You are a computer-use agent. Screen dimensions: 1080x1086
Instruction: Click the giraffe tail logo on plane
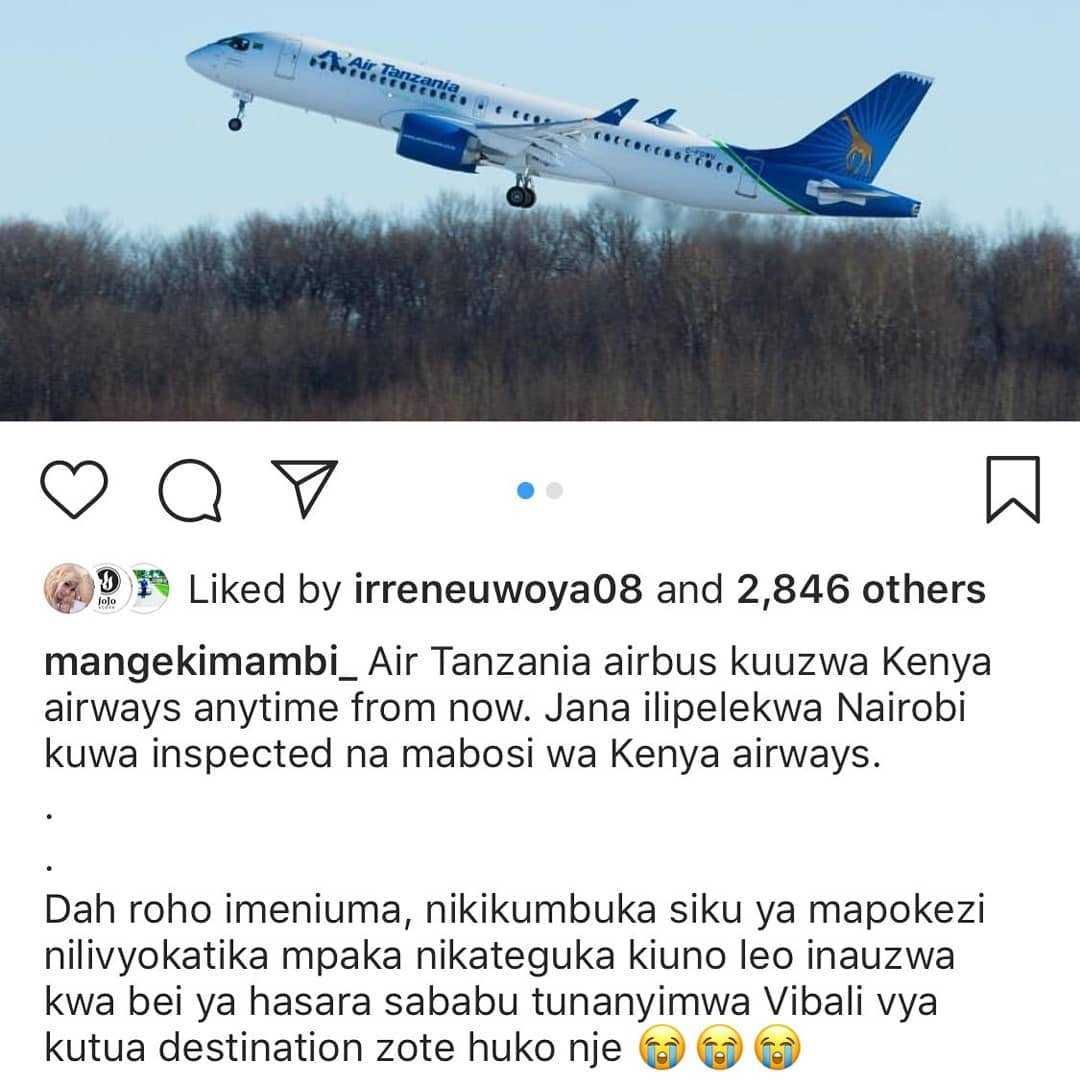tap(857, 143)
